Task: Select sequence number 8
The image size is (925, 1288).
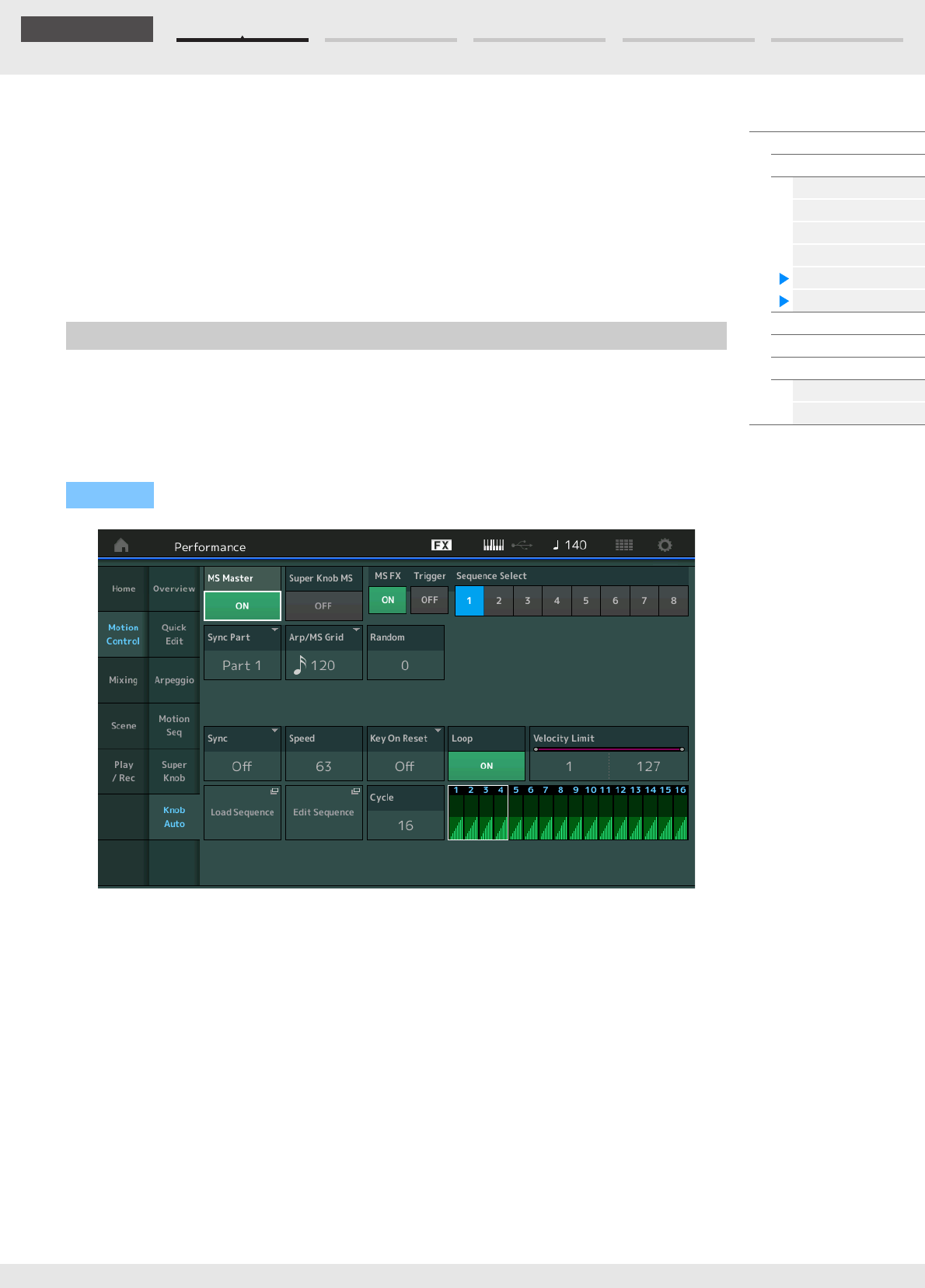Action: 674,601
